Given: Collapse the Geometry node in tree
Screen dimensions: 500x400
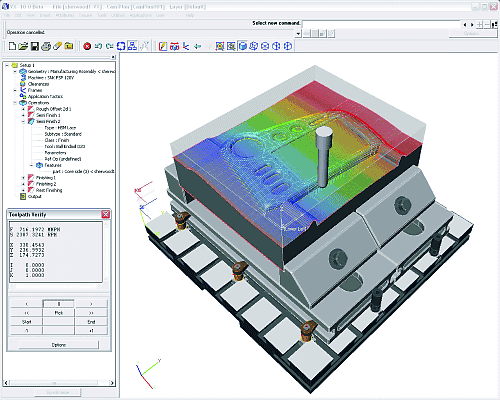Looking at the screenshot, I should click(x=15, y=72).
